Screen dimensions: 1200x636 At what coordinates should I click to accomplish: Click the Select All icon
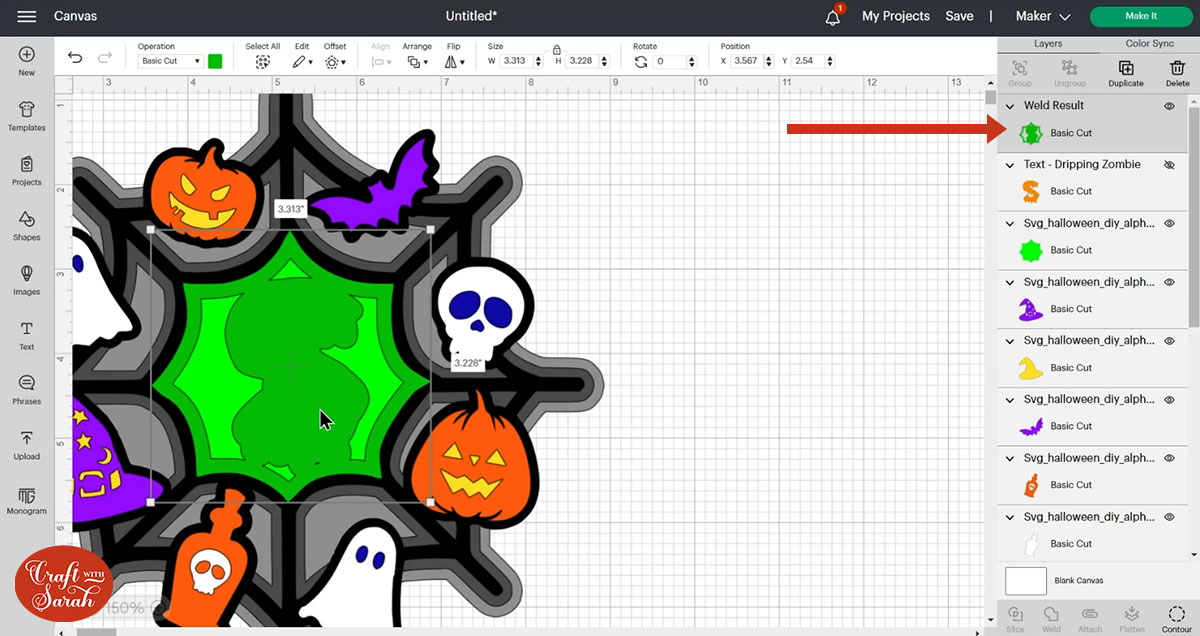263,61
